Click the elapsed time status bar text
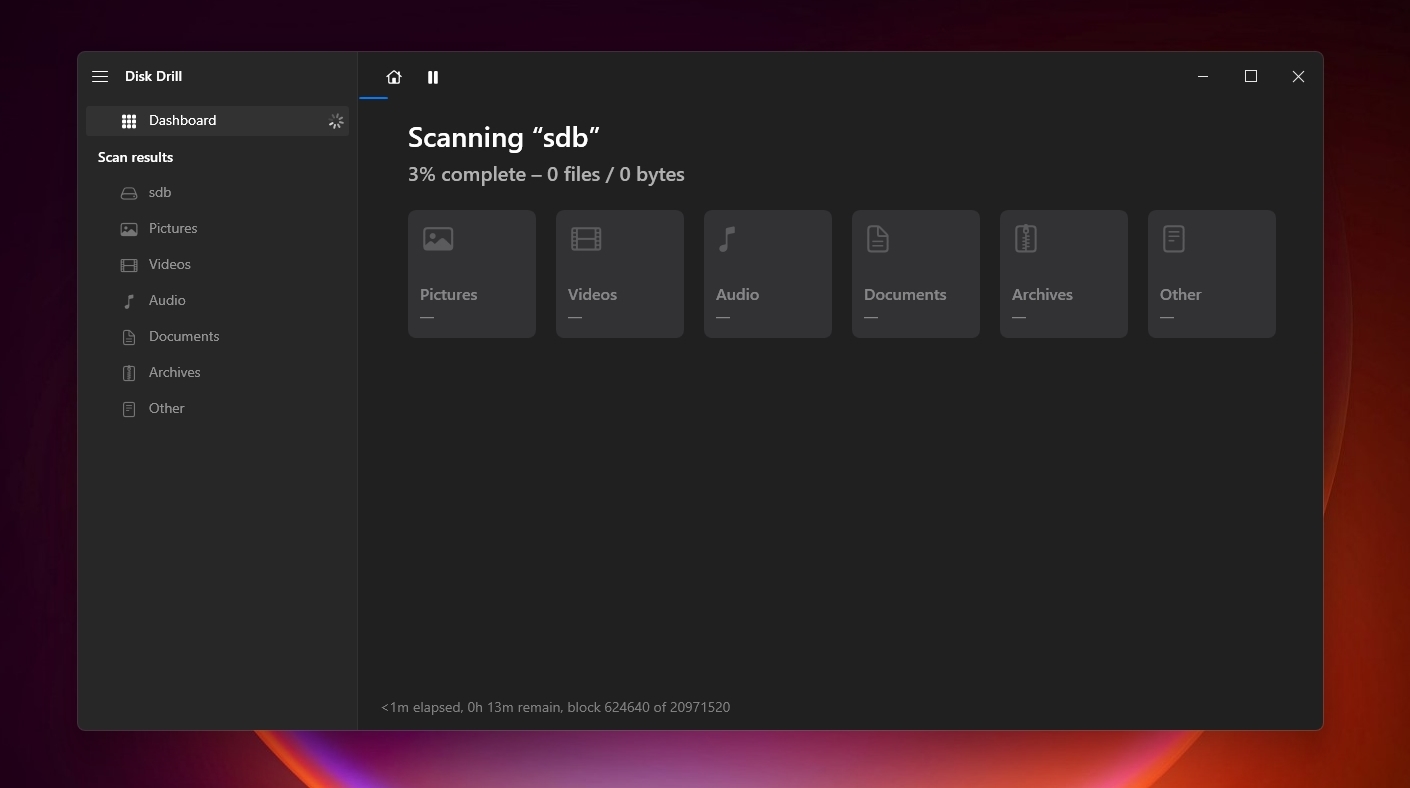This screenshot has height=788, width=1410. click(556, 707)
